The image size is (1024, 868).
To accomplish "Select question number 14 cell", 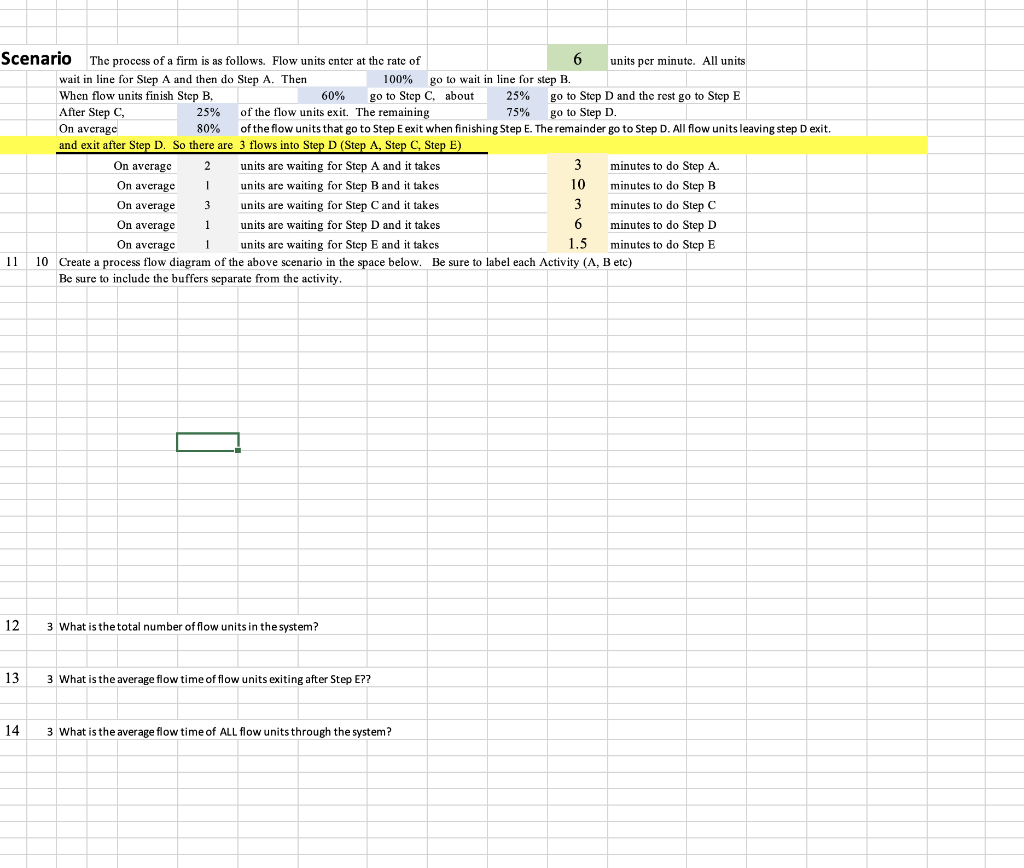I will pos(12,730).
